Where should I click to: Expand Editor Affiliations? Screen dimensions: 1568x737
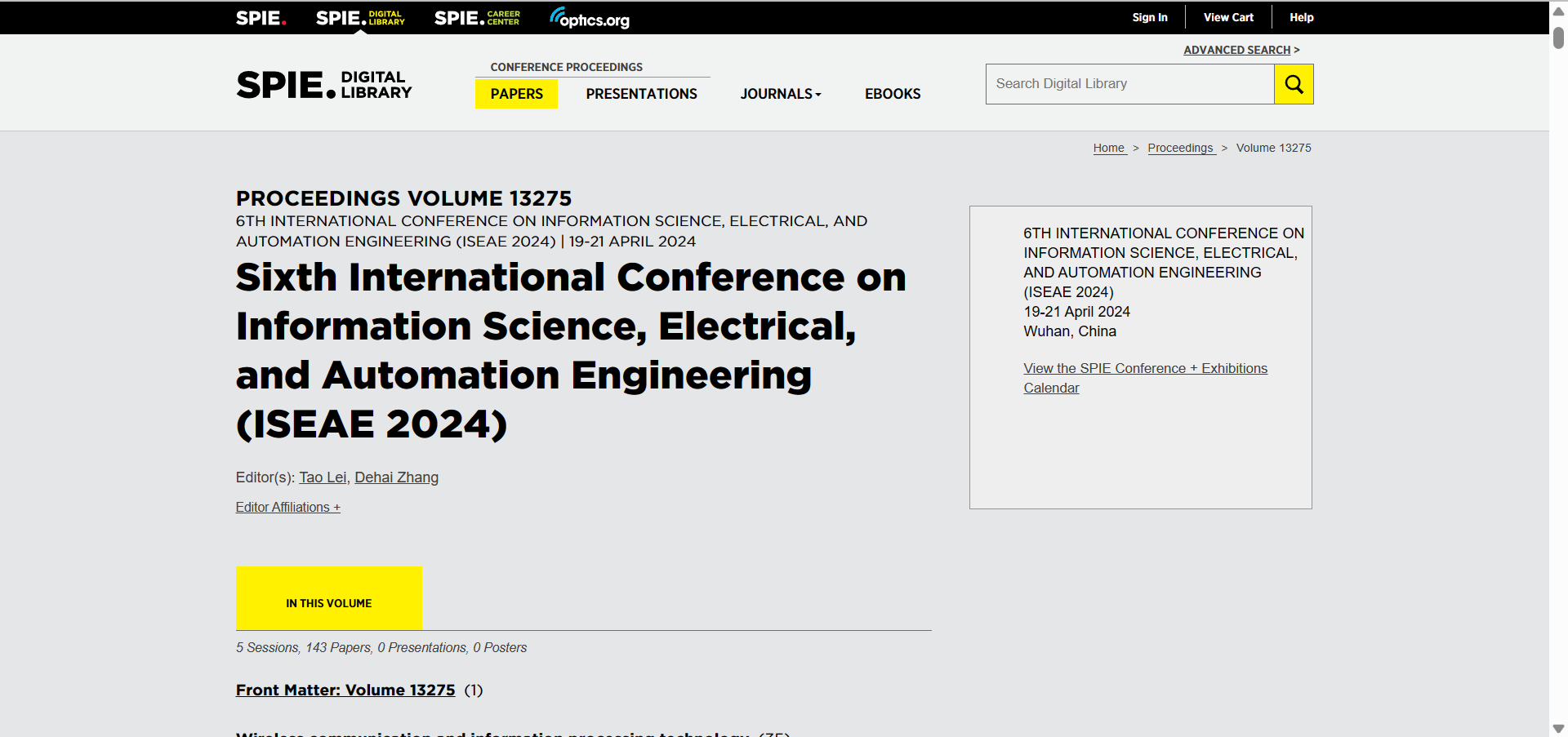tap(288, 507)
